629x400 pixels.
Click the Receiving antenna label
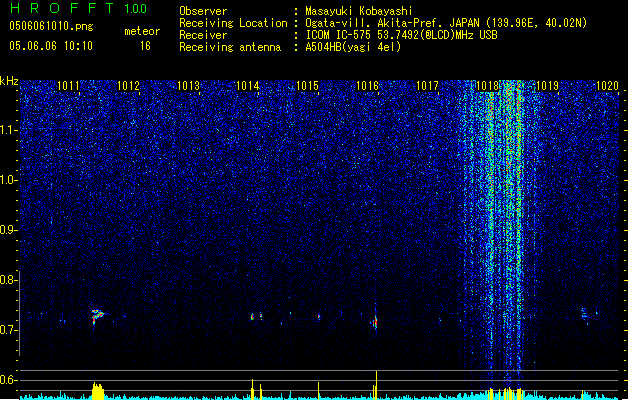pyautogui.click(x=230, y=47)
